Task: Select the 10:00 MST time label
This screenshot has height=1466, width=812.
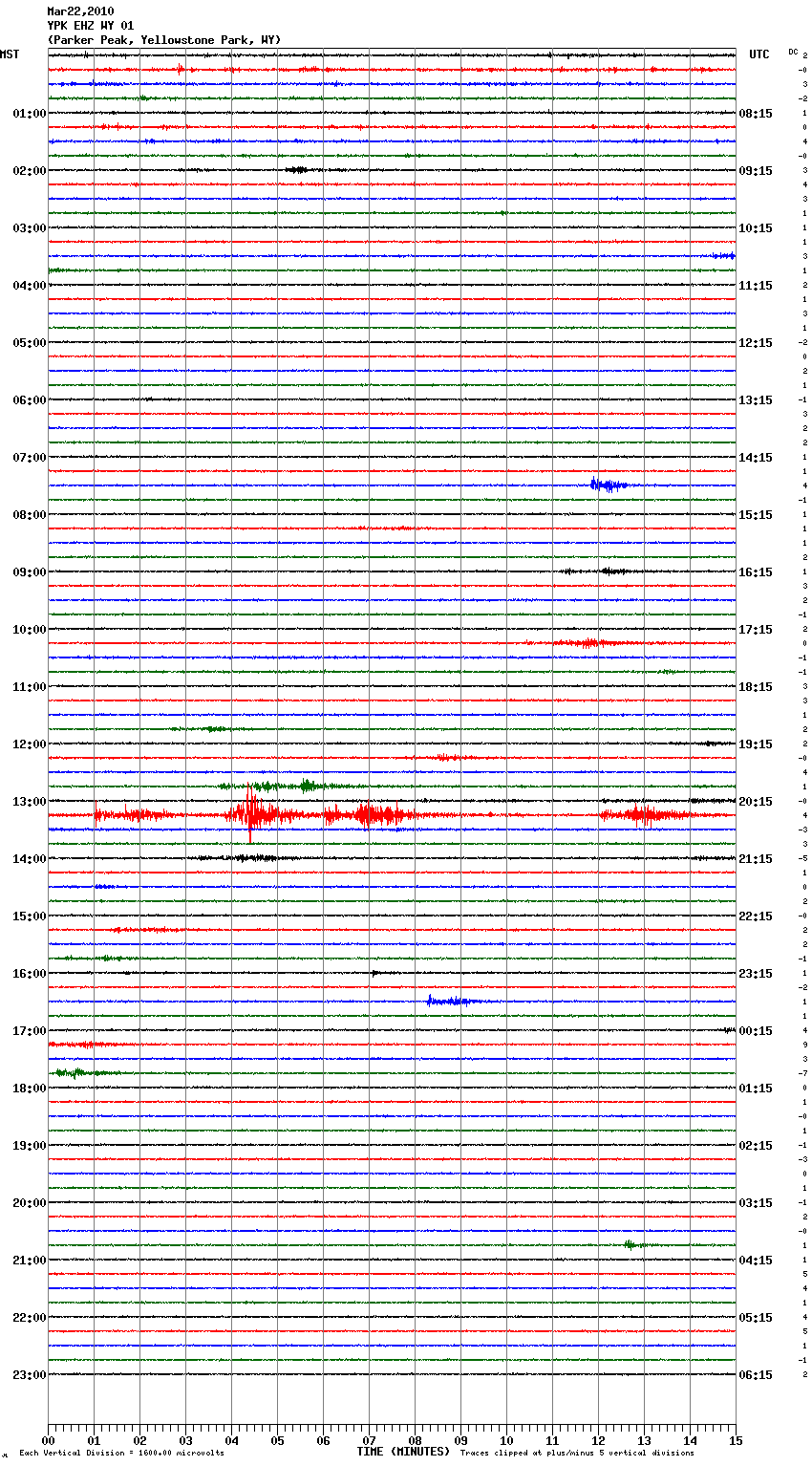Action: click(x=30, y=630)
